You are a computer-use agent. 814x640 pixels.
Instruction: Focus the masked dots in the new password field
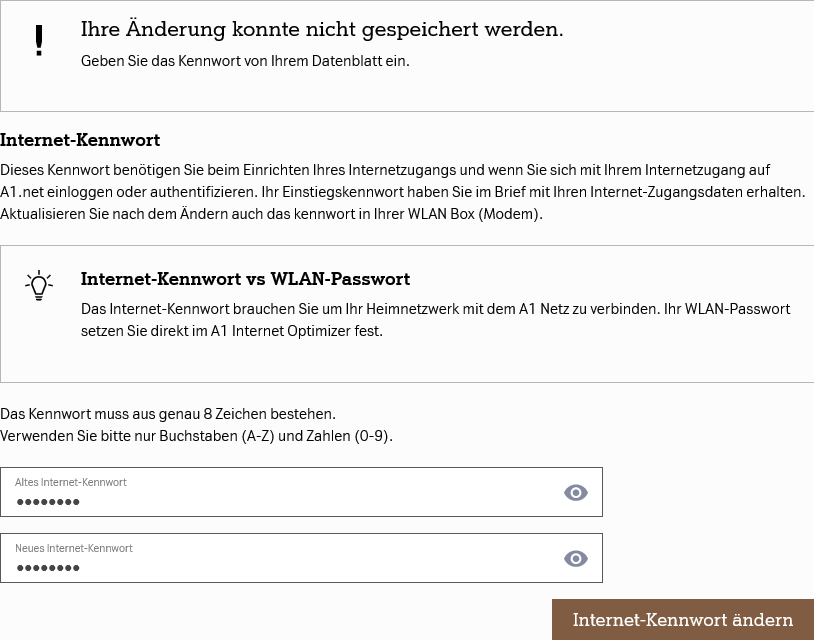point(48,568)
